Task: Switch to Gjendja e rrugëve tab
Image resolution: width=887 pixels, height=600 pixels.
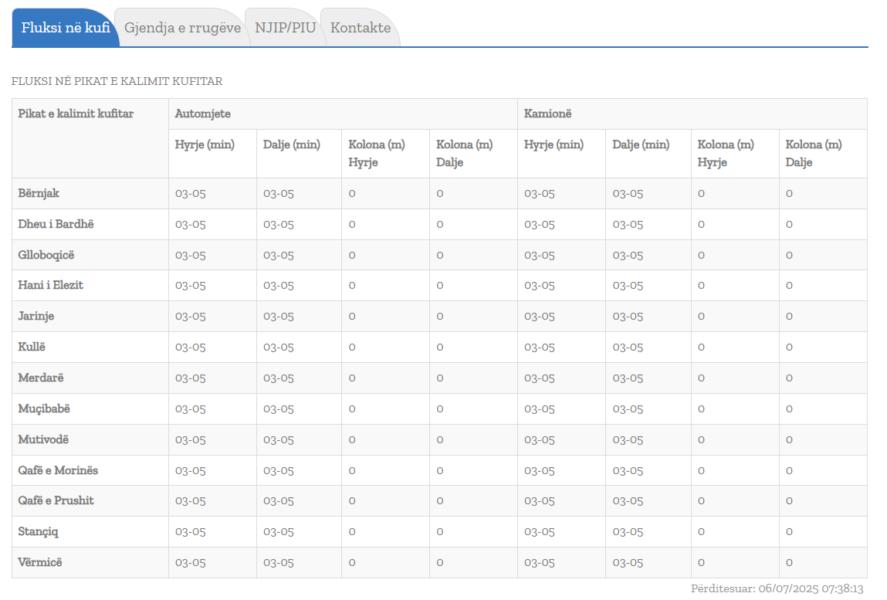Action: point(182,28)
